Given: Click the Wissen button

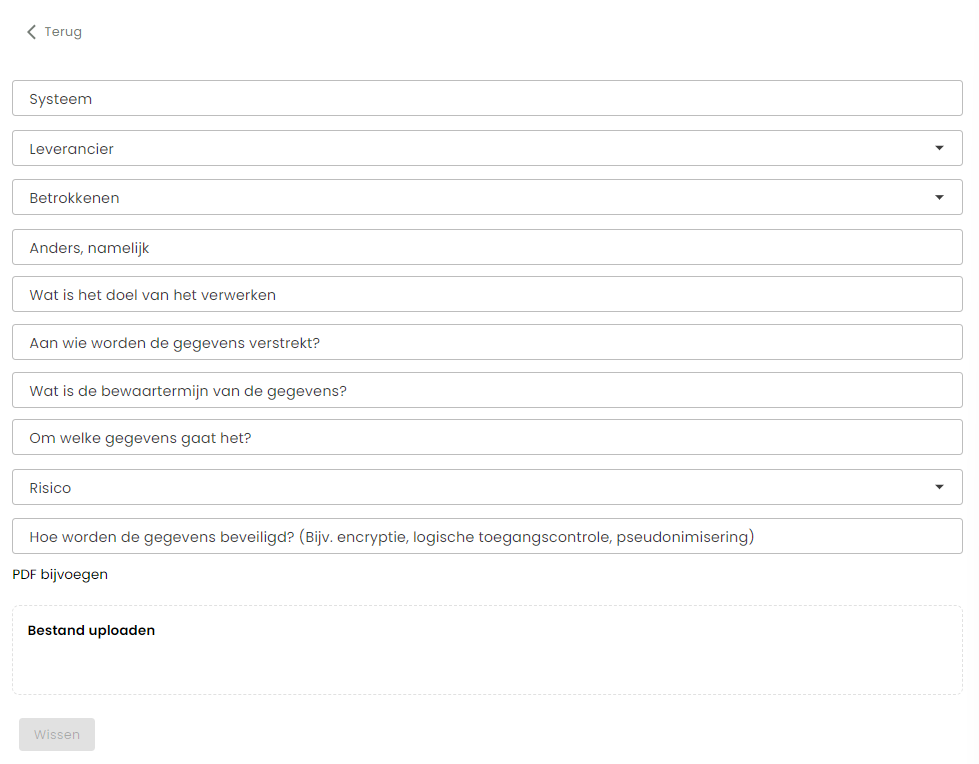Looking at the screenshot, I should [x=57, y=734].
